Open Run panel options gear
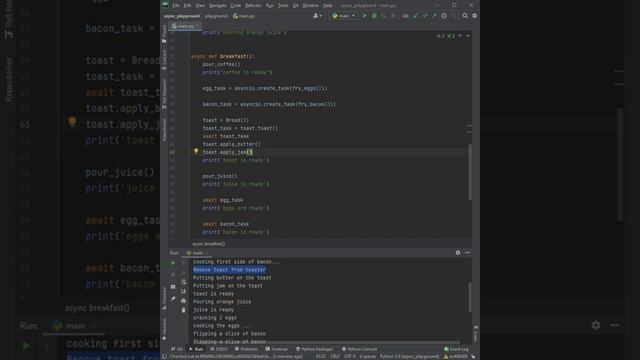Viewport: 640px width, 360px height. pyautogui.click(x=458, y=253)
